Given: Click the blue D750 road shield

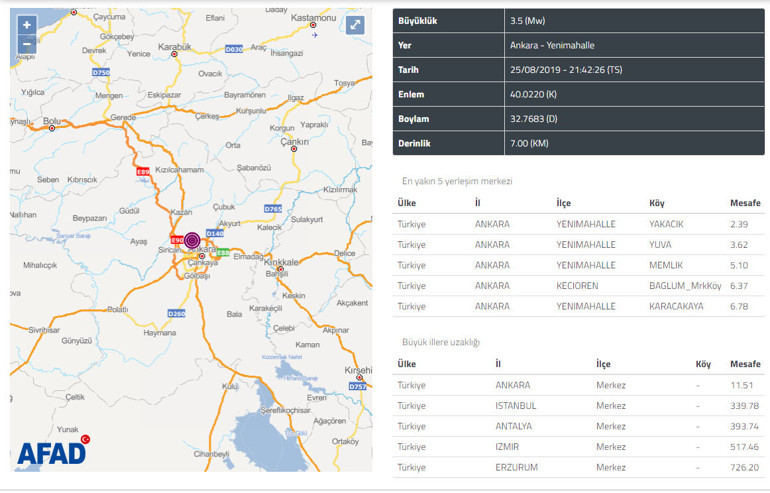Looking at the screenshot, I should 99,73.
